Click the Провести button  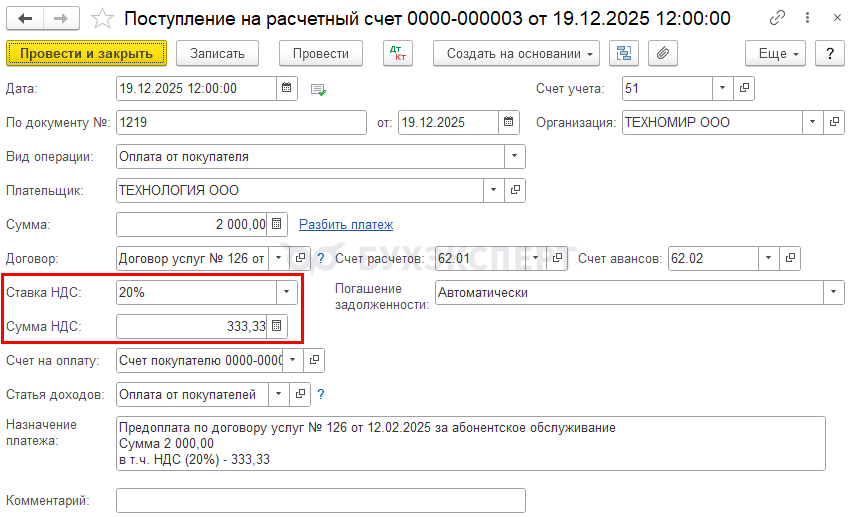(320, 54)
